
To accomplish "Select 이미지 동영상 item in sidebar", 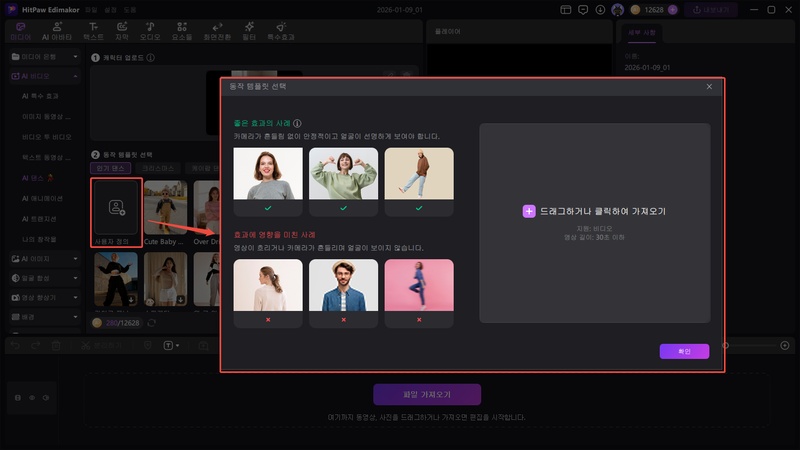I will pyautogui.click(x=46, y=116).
